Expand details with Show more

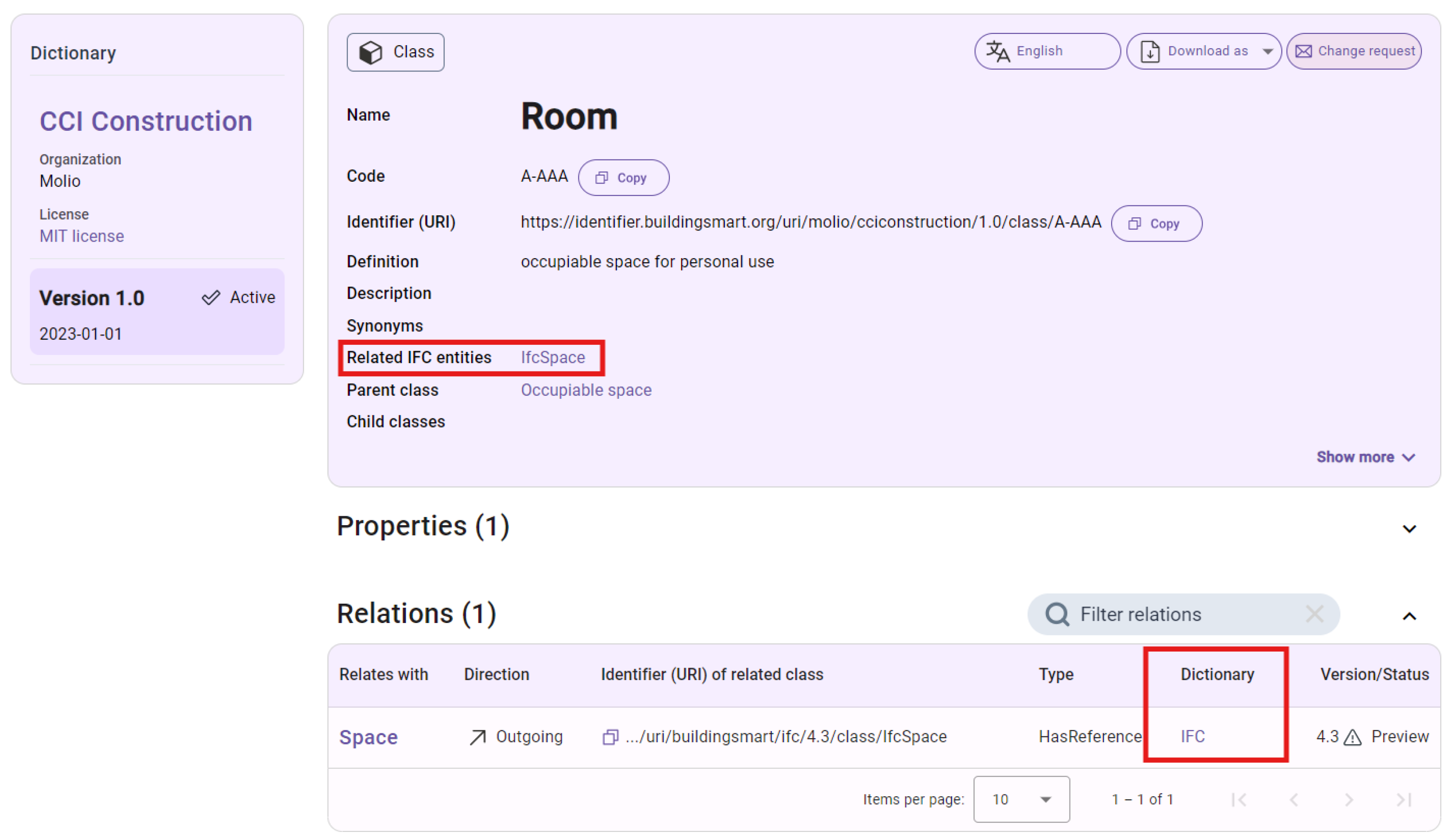[x=1365, y=457]
